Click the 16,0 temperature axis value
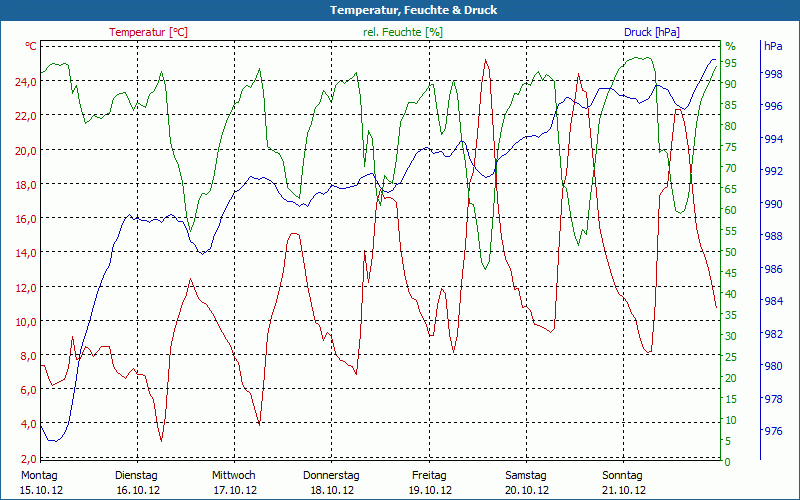 [27, 219]
